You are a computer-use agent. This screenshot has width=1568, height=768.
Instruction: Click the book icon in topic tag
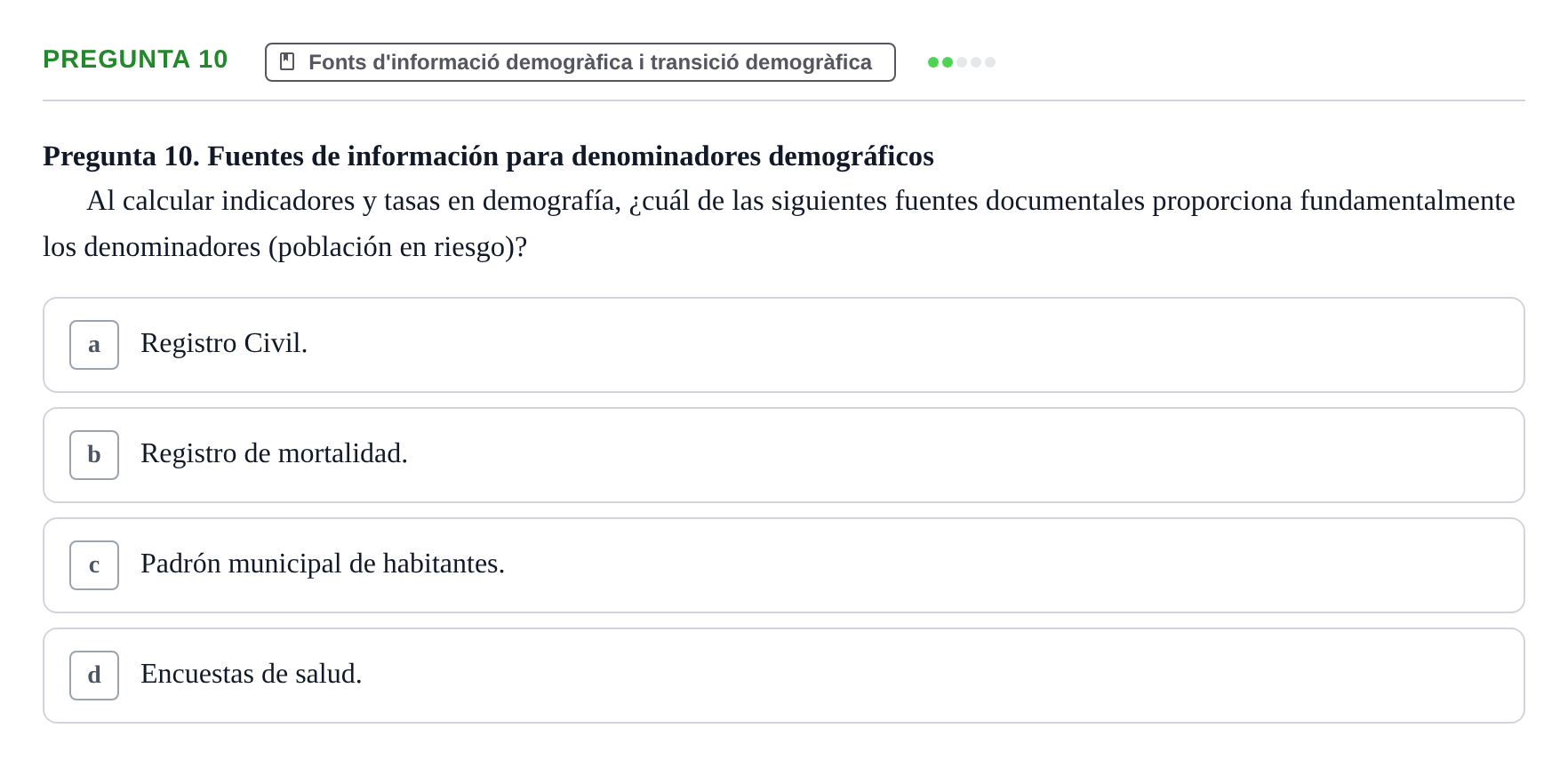pos(287,61)
